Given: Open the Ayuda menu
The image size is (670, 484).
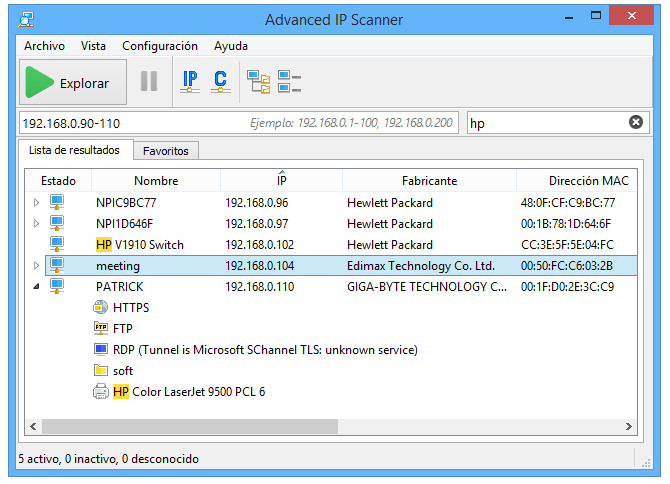Looking at the screenshot, I should coord(231,46).
